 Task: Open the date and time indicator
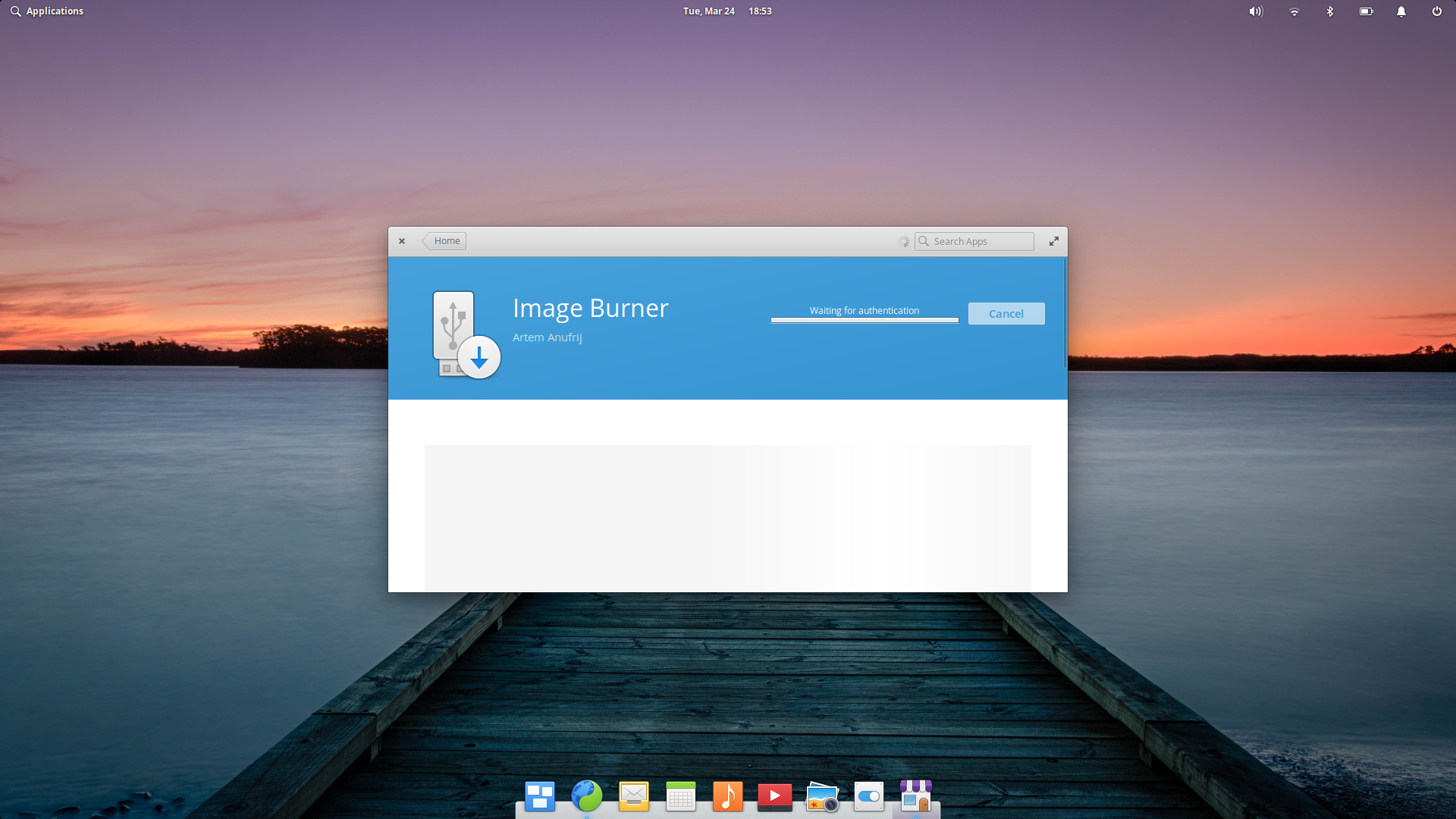(727, 11)
